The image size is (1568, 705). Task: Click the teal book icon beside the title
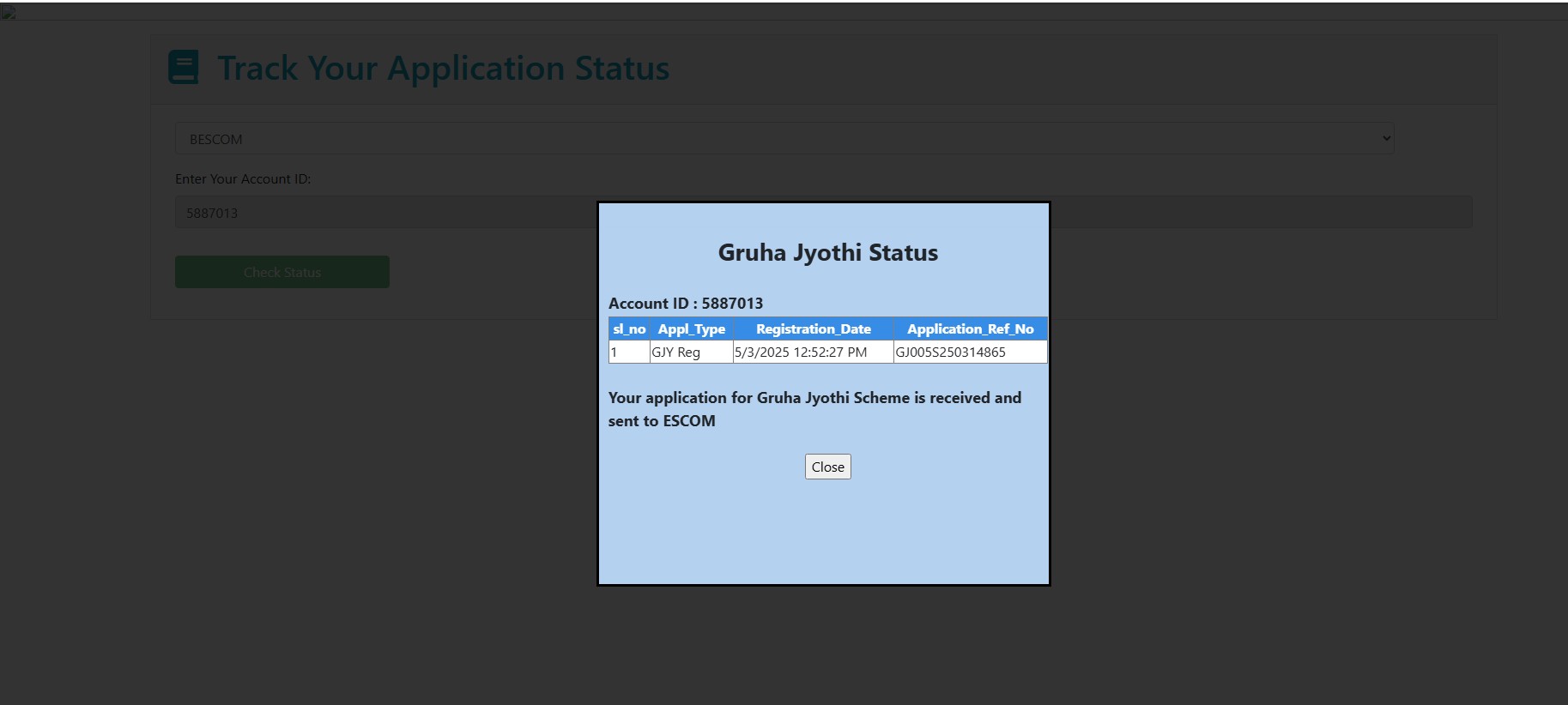183,68
